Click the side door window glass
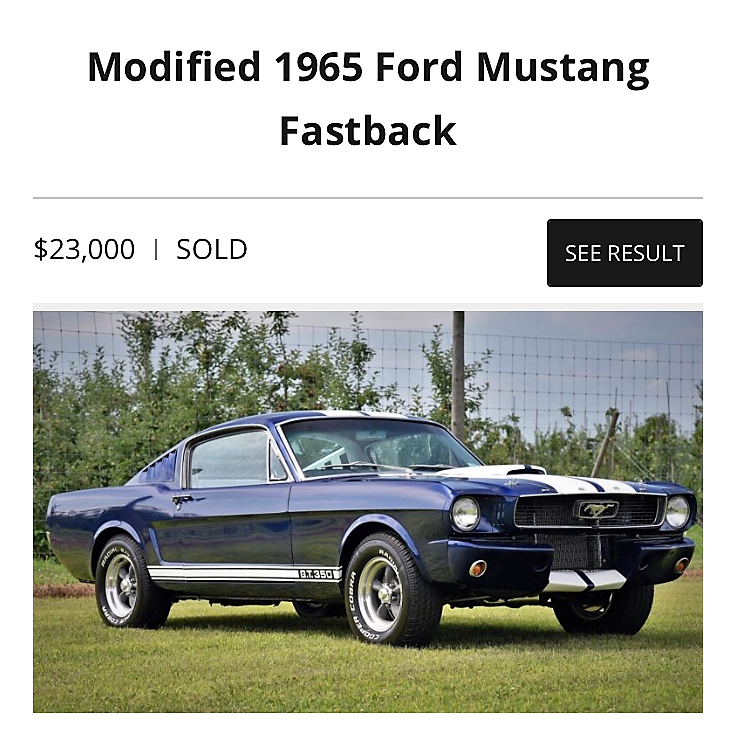The width and height of the screenshot is (736, 748). (228, 459)
